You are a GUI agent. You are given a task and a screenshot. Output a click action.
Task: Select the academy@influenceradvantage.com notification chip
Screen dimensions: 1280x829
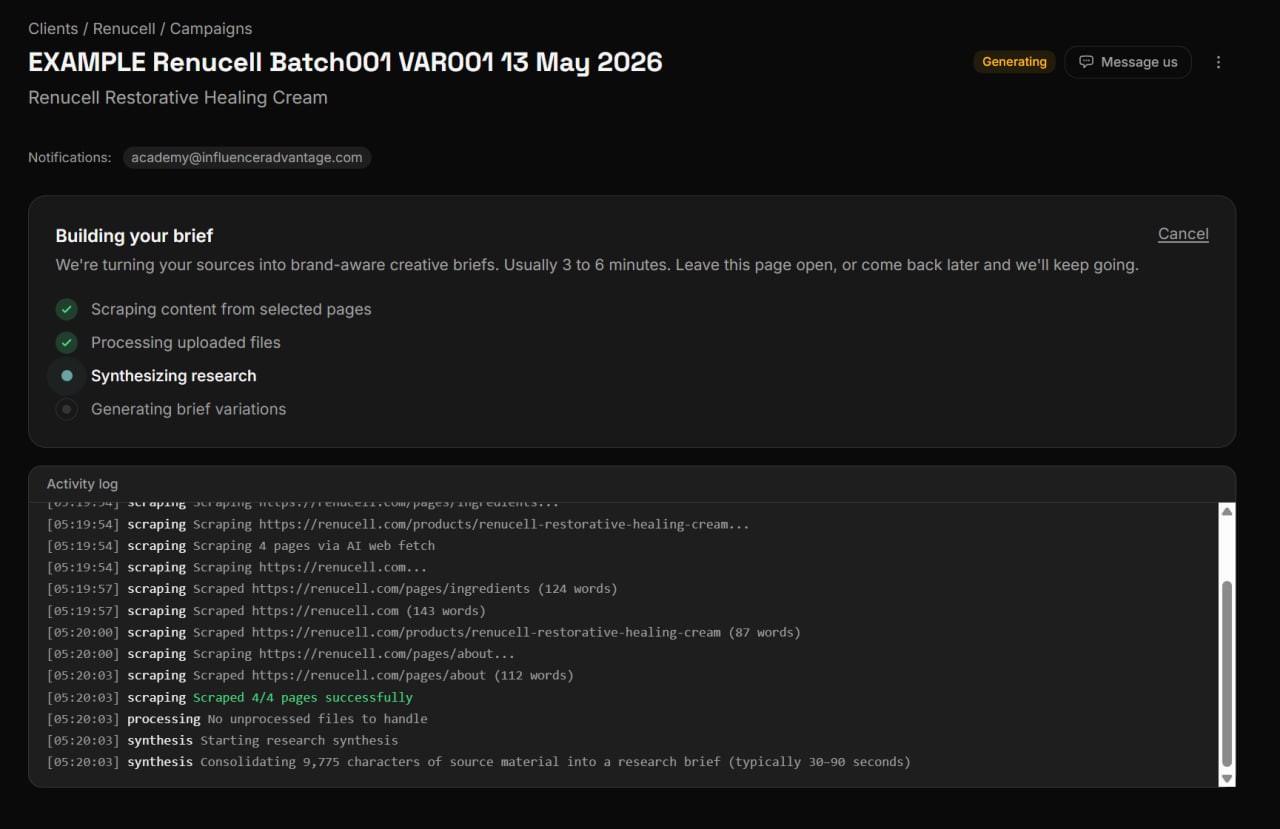[x=247, y=157]
